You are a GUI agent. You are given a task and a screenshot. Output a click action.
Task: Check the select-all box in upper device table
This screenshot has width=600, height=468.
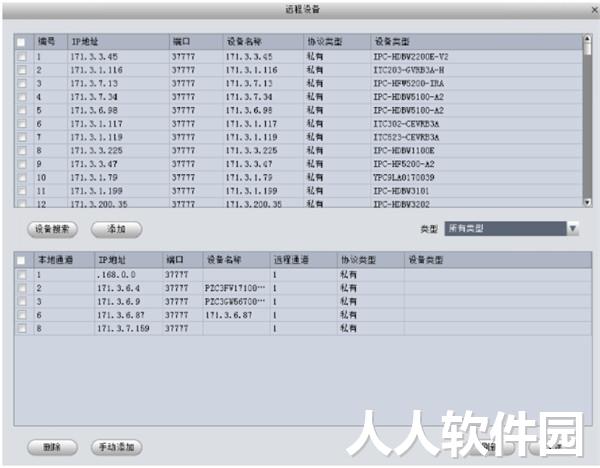[21, 42]
